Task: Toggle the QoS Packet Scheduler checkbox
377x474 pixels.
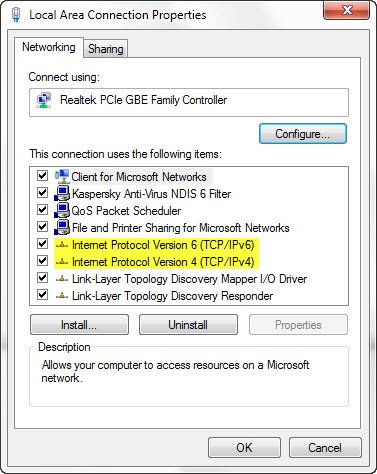Action: [42, 210]
